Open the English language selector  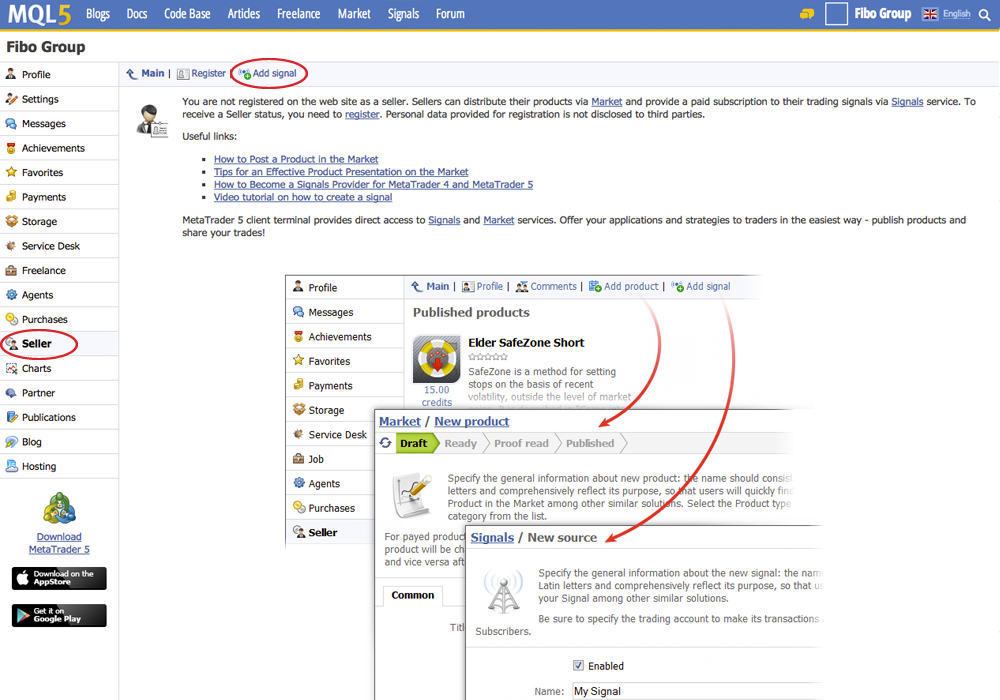tap(957, 13)
